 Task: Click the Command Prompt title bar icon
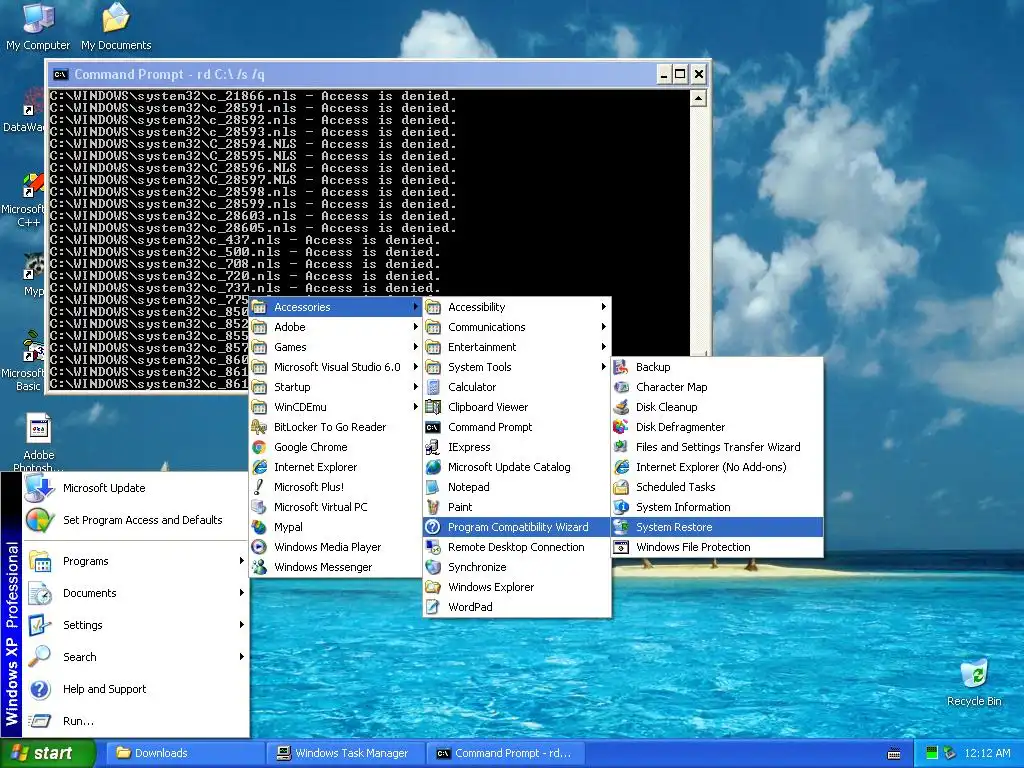(60, 74)
